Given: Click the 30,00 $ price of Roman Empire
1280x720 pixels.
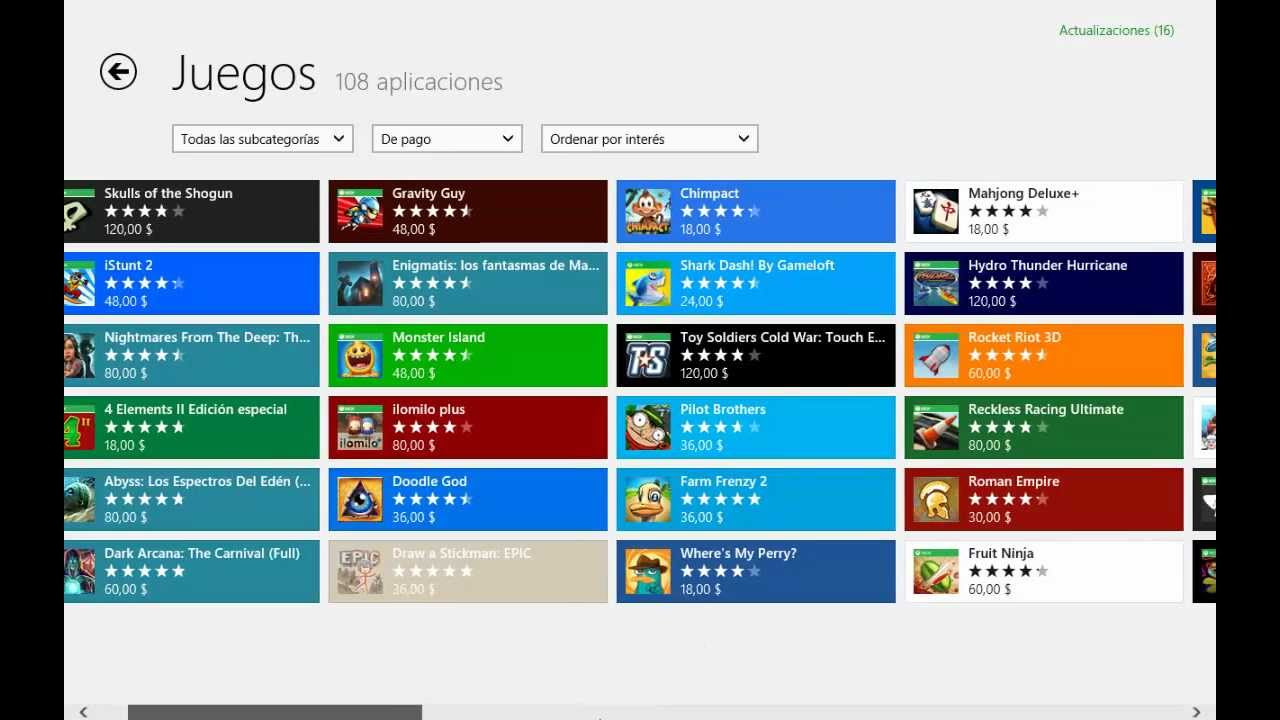Looking at the screenshot, I should (989, 517).
